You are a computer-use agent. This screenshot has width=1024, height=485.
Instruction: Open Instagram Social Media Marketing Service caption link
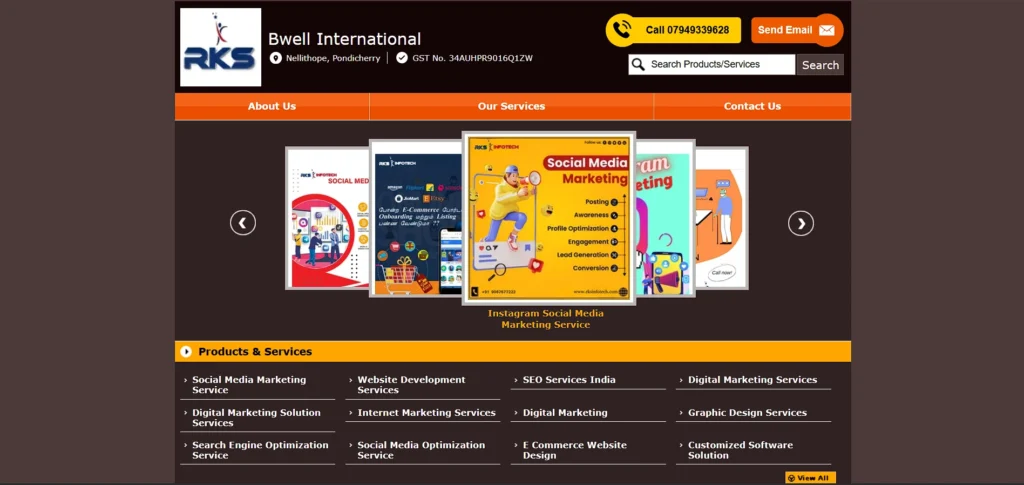point(546,319)
